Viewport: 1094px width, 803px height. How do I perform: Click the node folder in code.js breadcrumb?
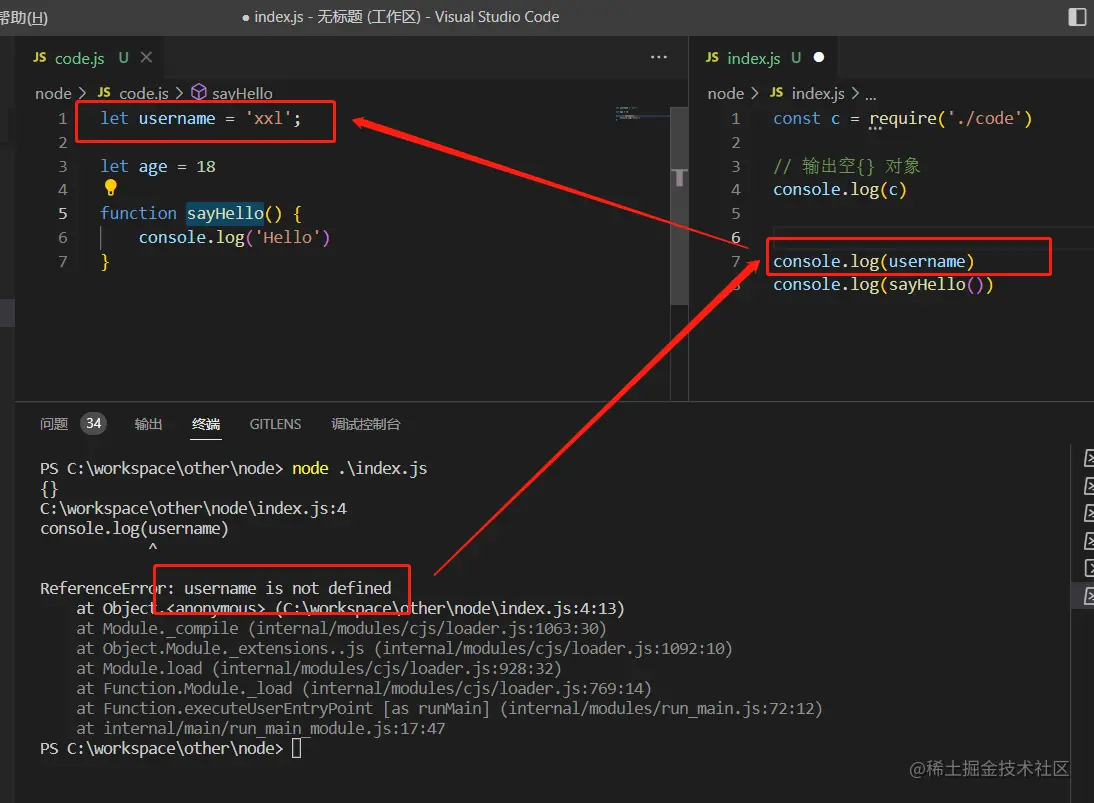click(53, 93)
